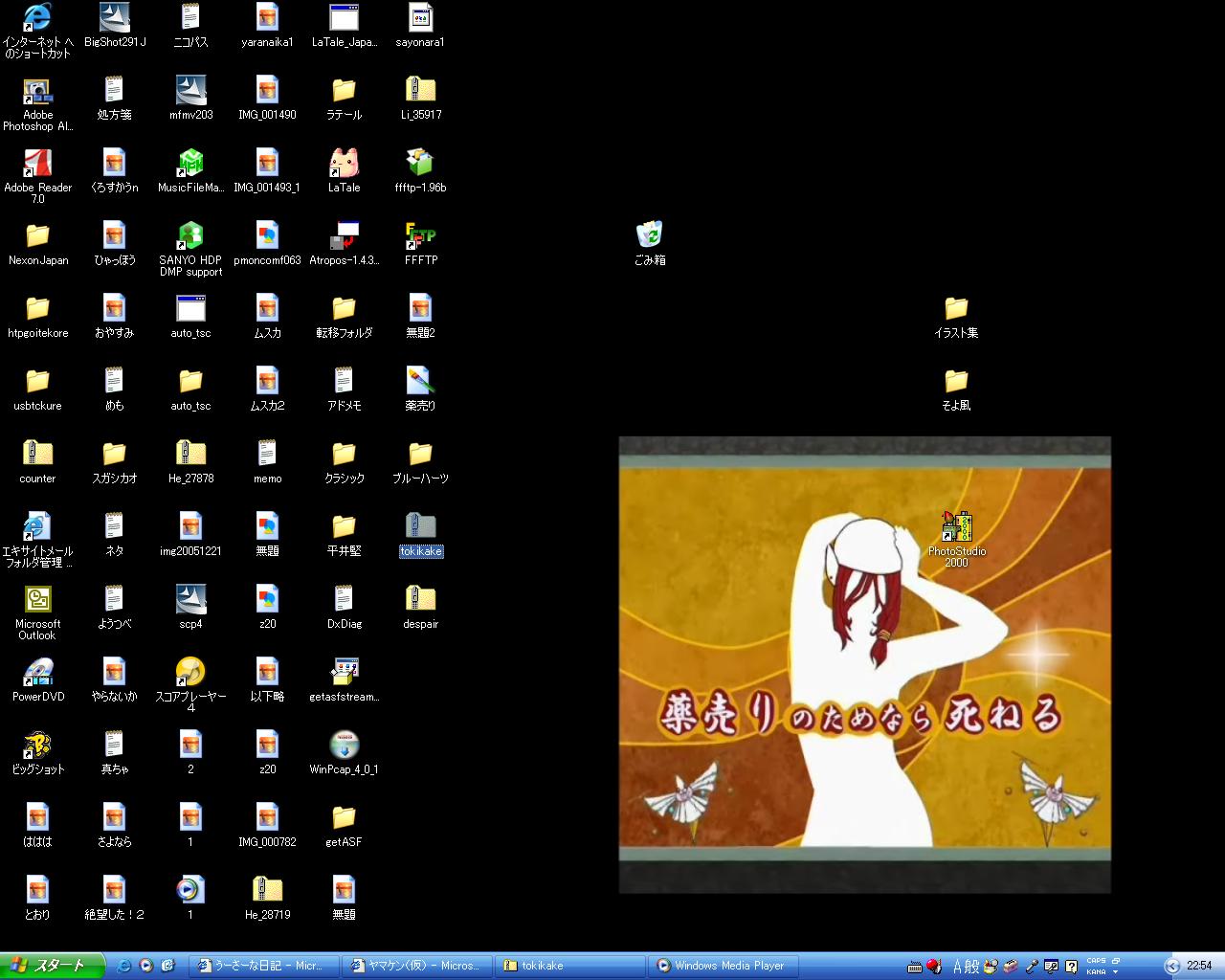Select the tokikake zip archive icon
This screenshot has height=980, width=1225.
click(x=421, y=534)
